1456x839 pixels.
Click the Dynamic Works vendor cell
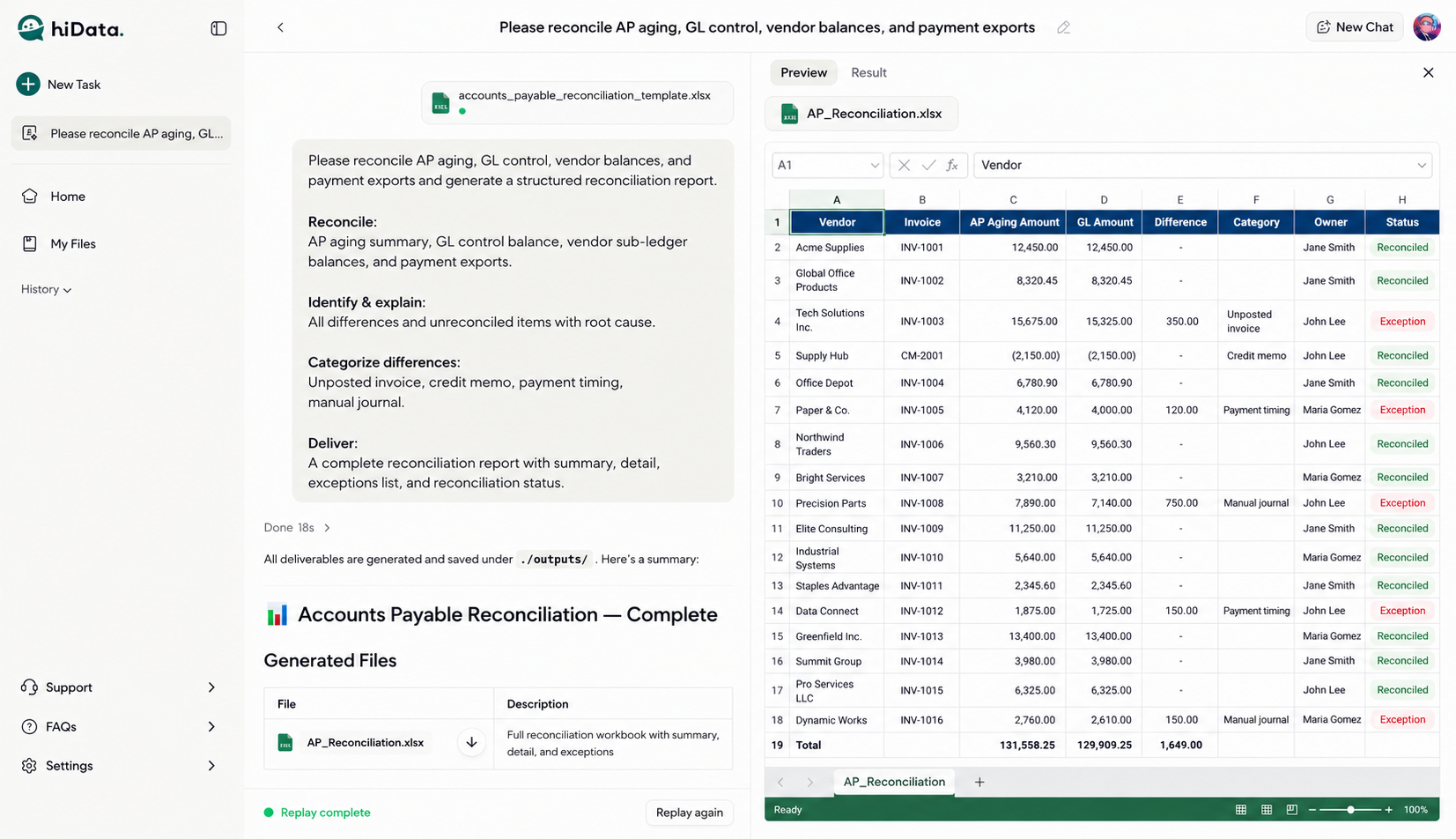pyautogui.click(x=837, y=720)
